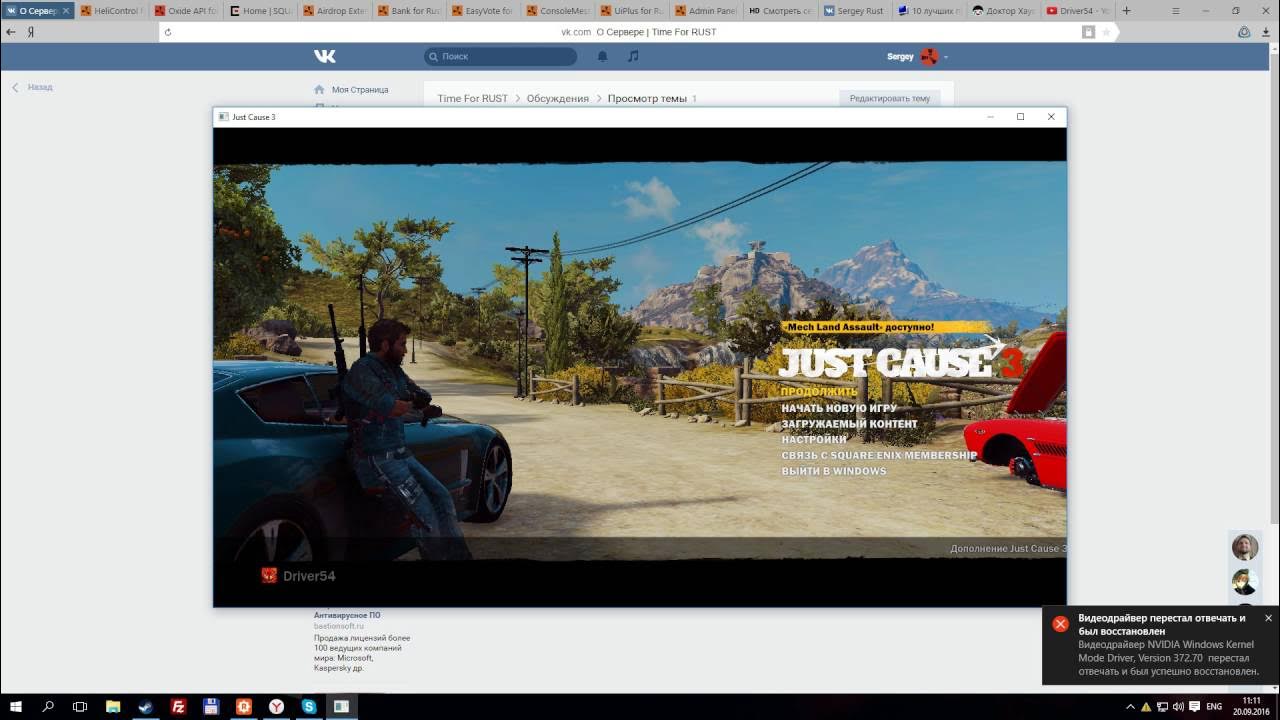Click the Mech Land Assault доступно banner
This screenshot has width=1280, height=720.
[886, 327]
